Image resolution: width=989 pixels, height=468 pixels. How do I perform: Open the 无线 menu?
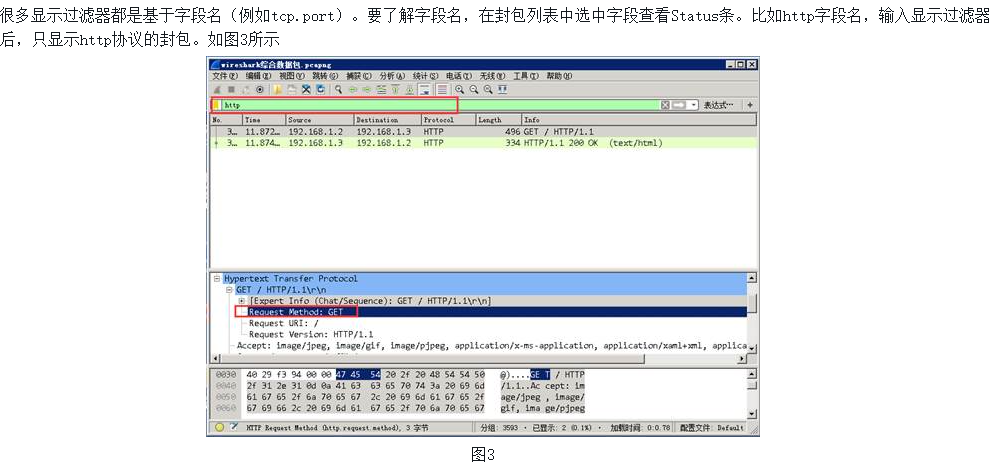(x=493, y=76)
